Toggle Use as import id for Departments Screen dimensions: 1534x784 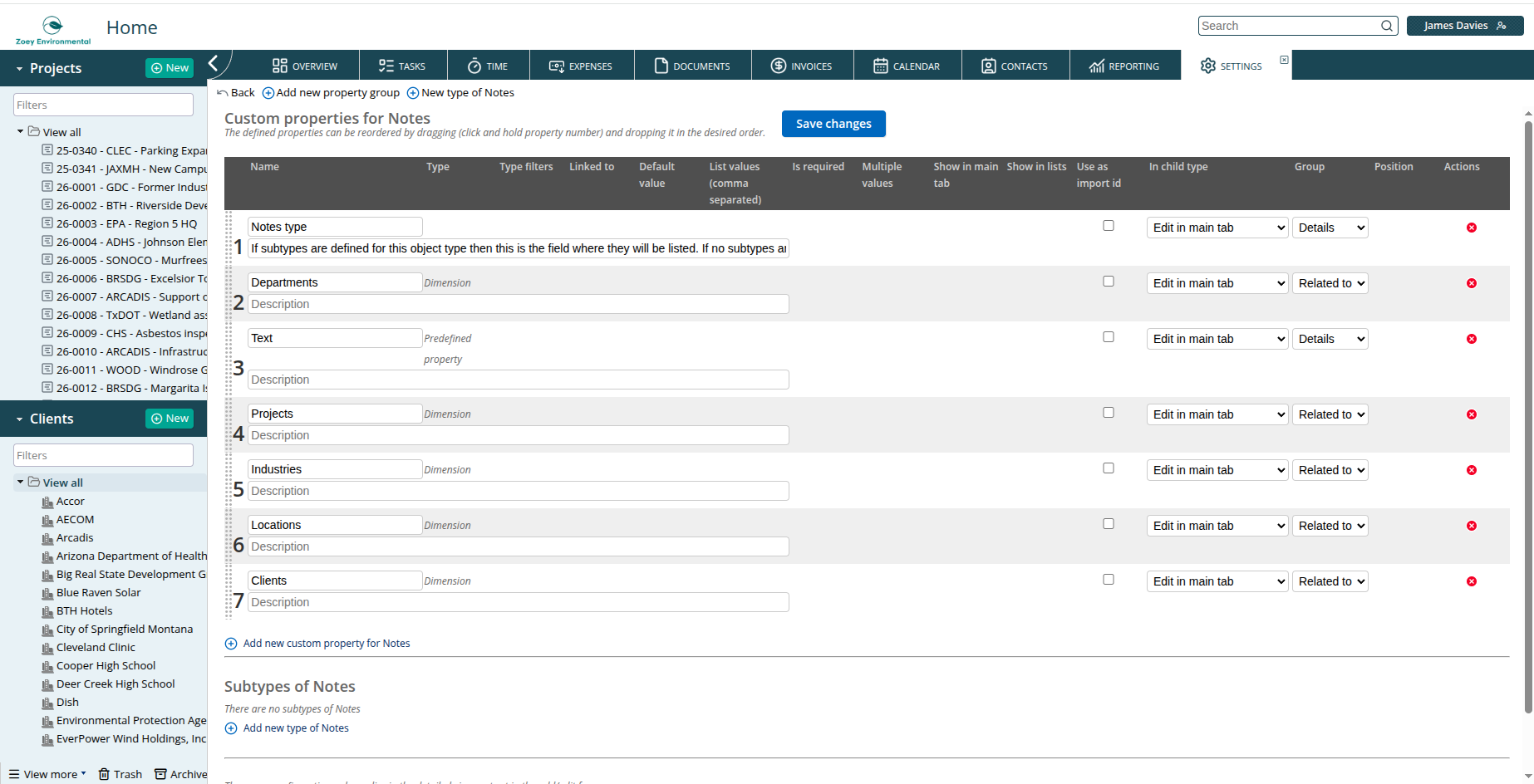click(x=1108, y=282)
